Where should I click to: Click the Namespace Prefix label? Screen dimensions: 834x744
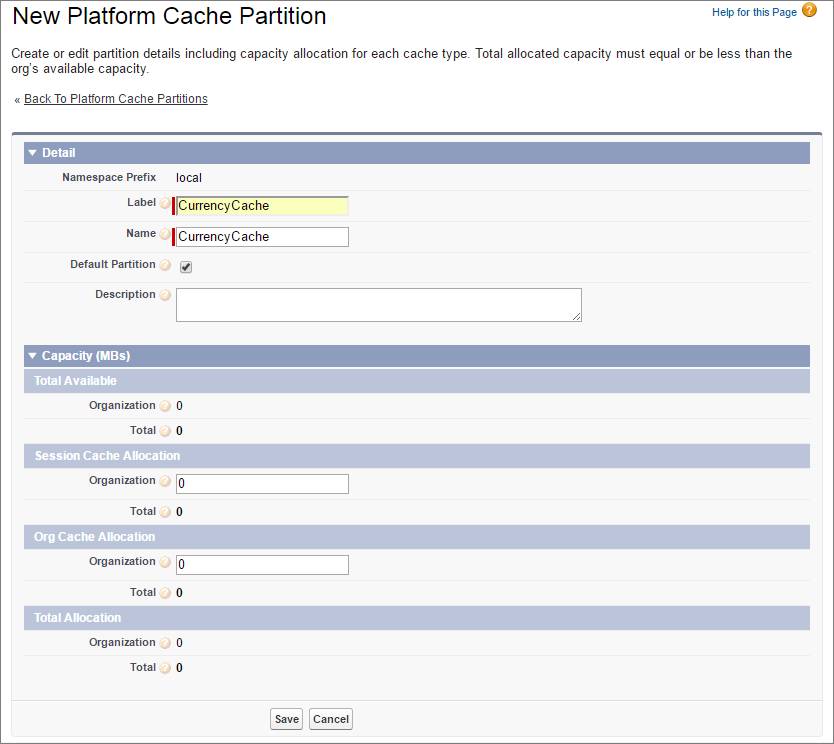pyautogui.click(x=109, y=177)
